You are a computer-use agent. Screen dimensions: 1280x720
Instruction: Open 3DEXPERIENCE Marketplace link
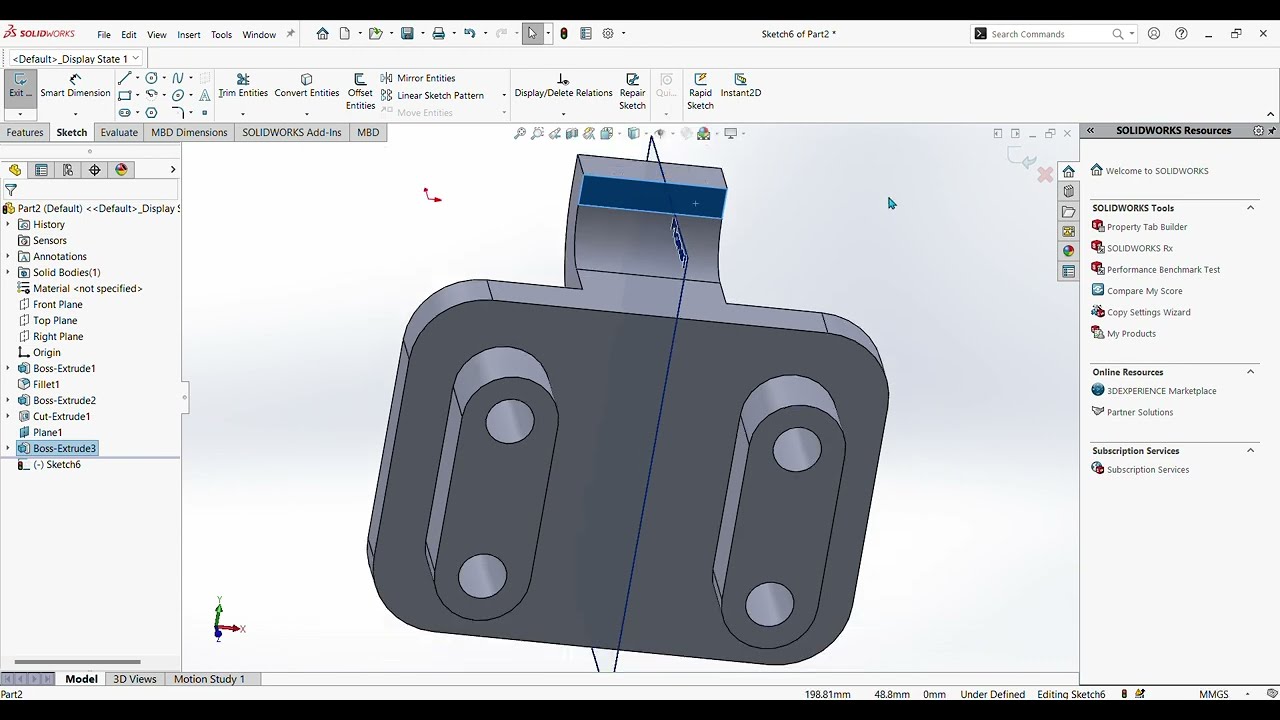coord(1154,391)
